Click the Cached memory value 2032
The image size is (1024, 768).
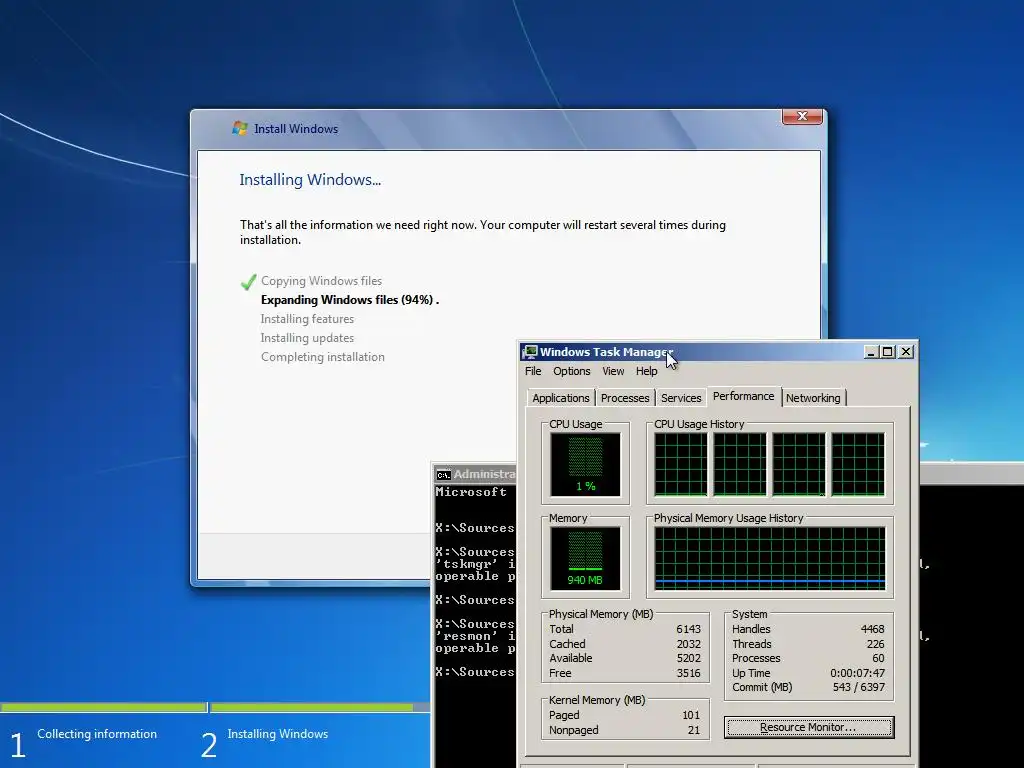point(688,644)
